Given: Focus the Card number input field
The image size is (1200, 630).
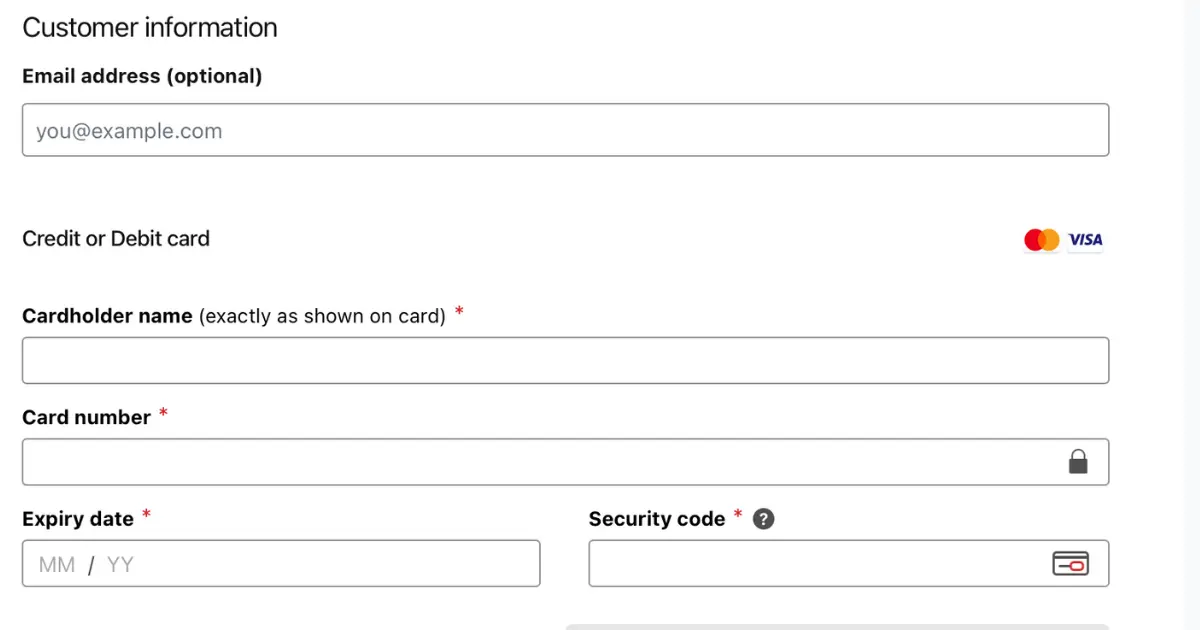Looking at the screenshot, I should click(565, 462).
